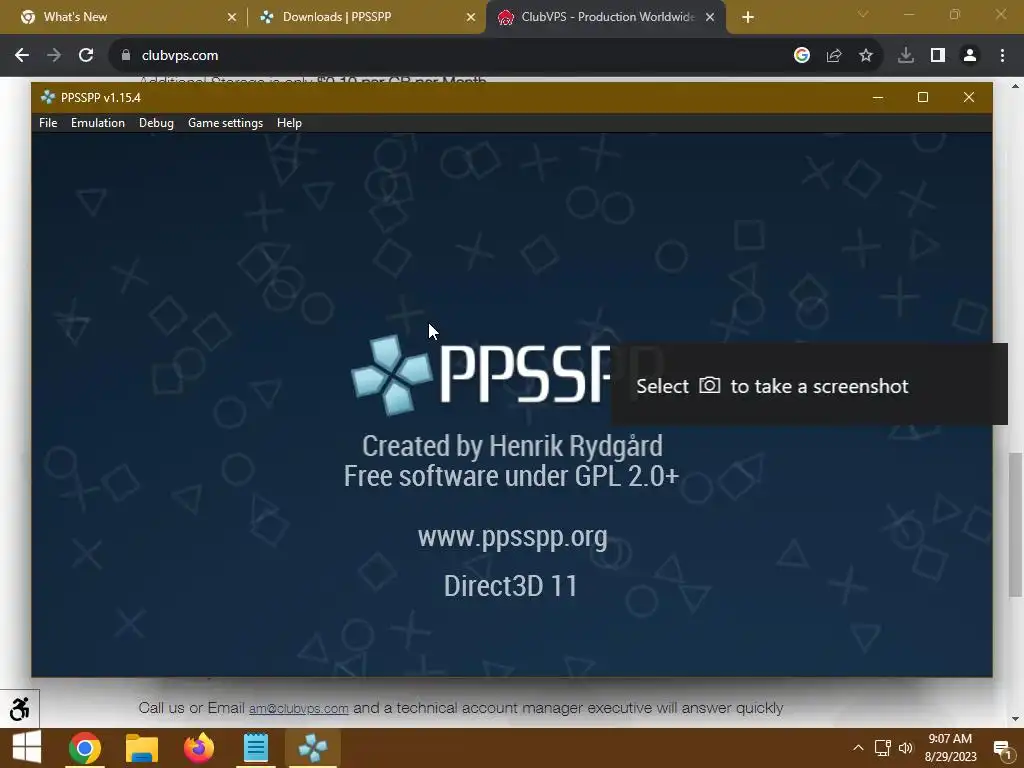
Task: Close the What's New tab
Action: click(231, 17)
